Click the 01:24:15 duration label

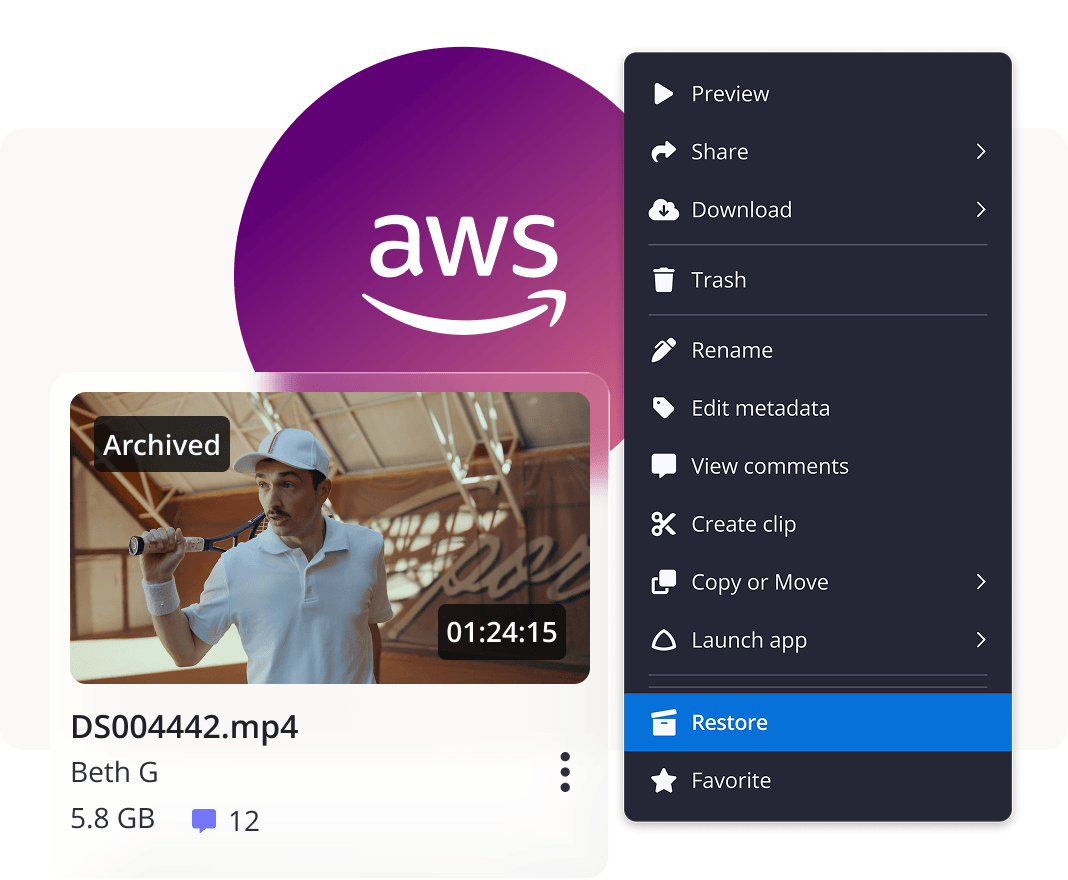click(502, 632)
